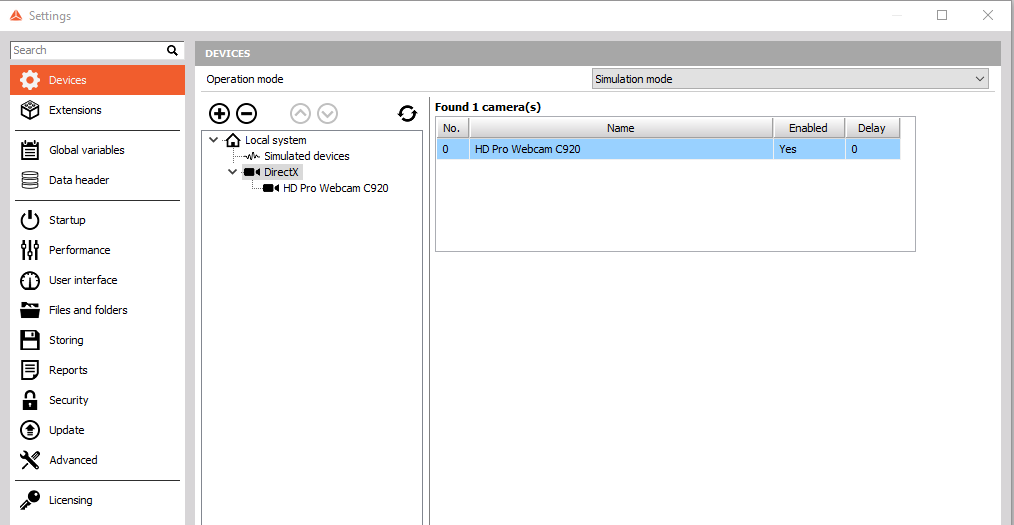1014x525 pixels.
Task: Click the Delay column header
Action: coord(872,128)
